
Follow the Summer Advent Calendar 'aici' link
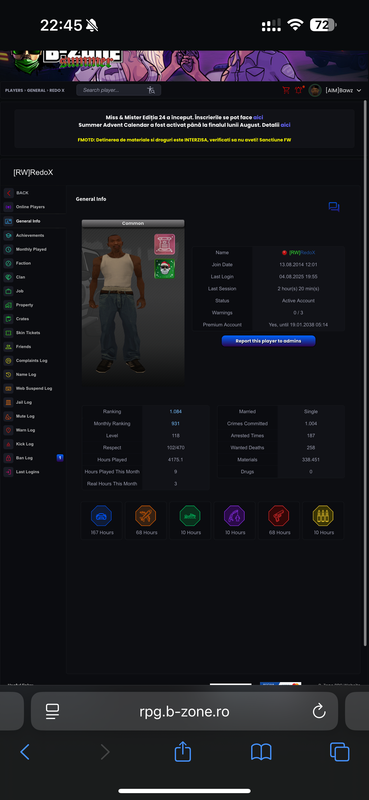tap(285, 124)
